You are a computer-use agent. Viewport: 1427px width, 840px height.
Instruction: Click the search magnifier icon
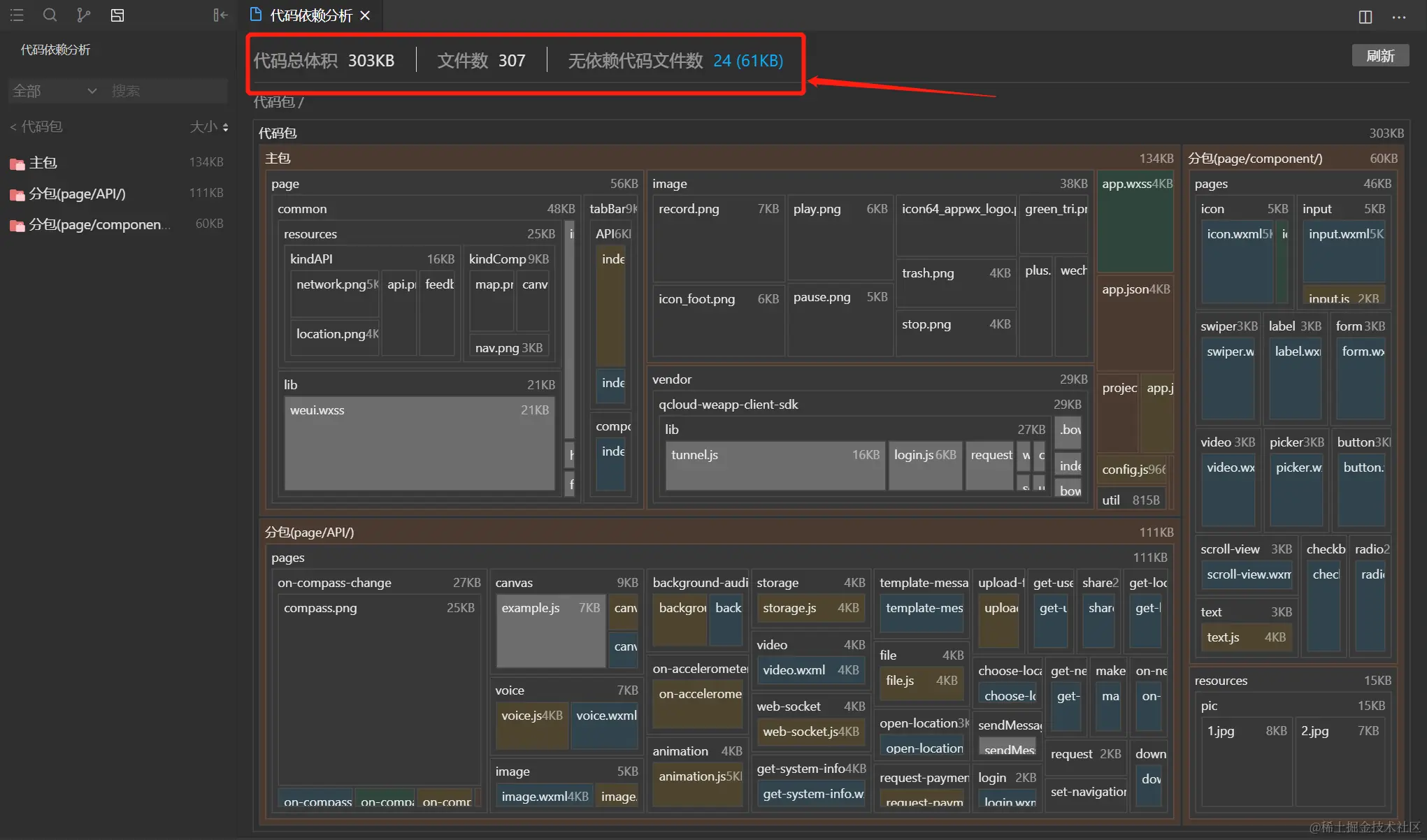pos(50,15)
